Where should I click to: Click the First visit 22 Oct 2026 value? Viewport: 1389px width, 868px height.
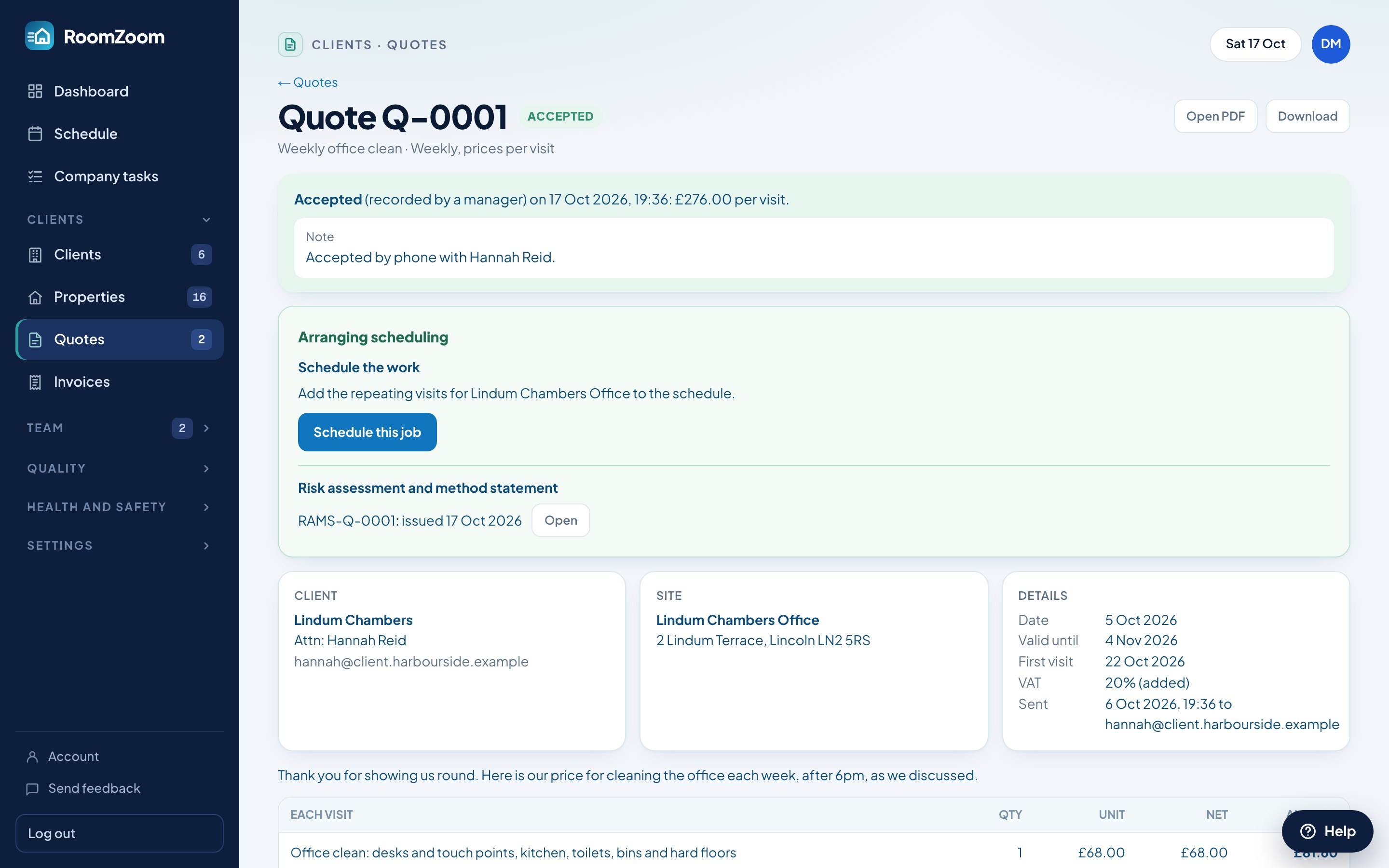click(1145, 662)
